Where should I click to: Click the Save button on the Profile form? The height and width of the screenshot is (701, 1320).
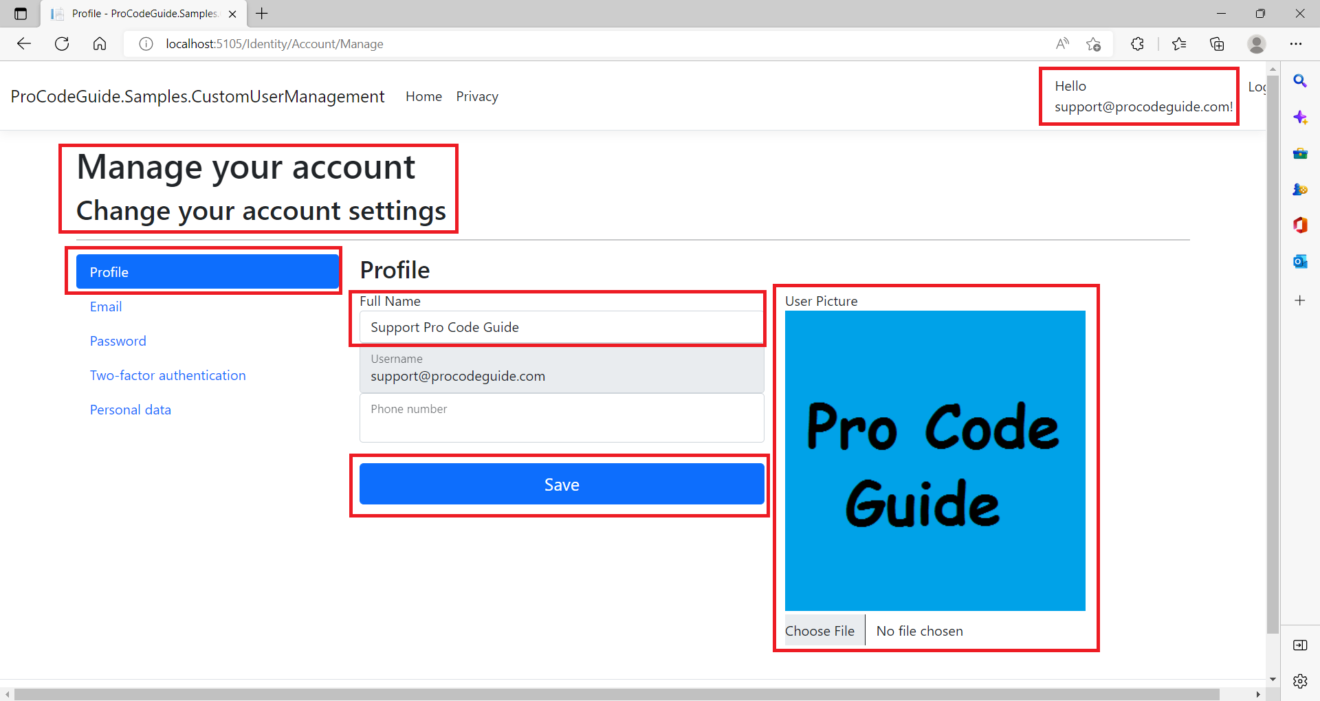point(561,484)
